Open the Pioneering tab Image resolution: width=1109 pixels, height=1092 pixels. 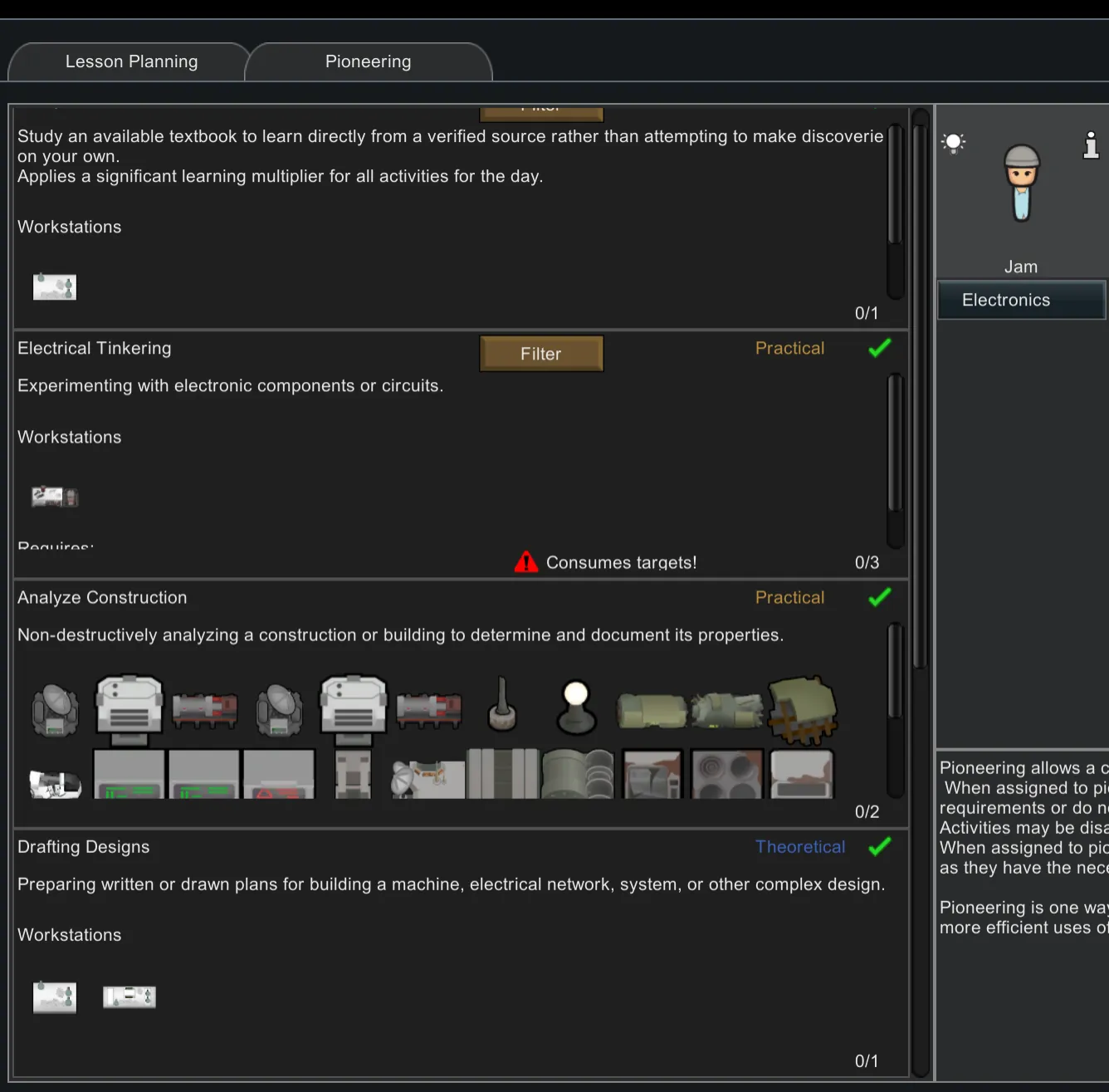pos(368,62)
